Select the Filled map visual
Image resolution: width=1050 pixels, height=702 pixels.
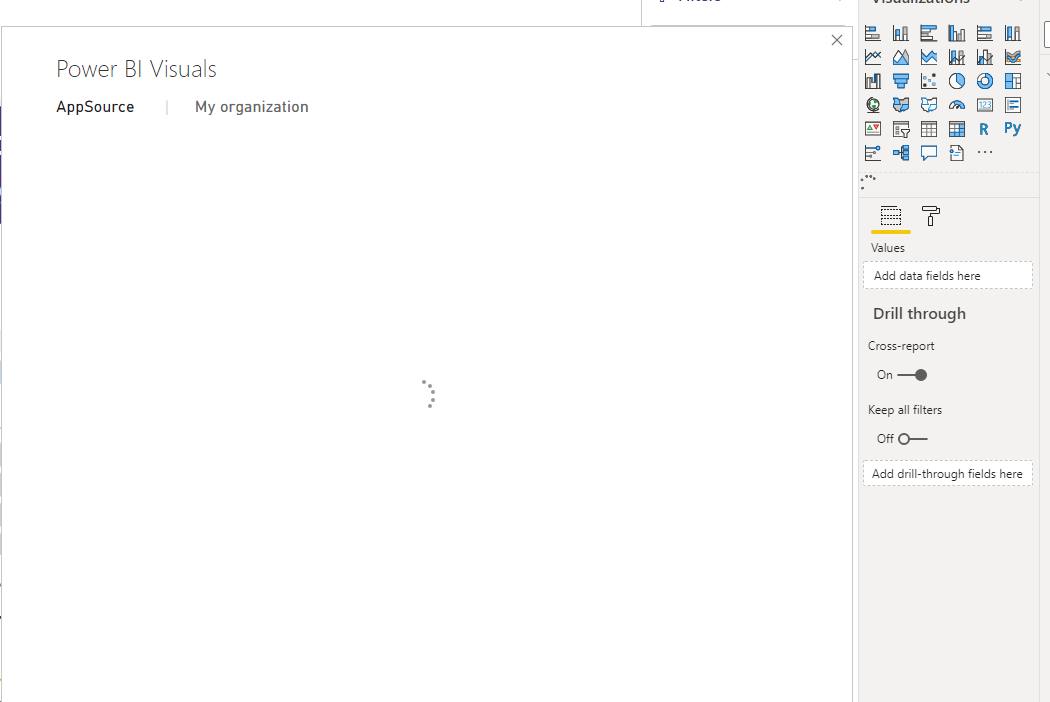coord(901,104)
